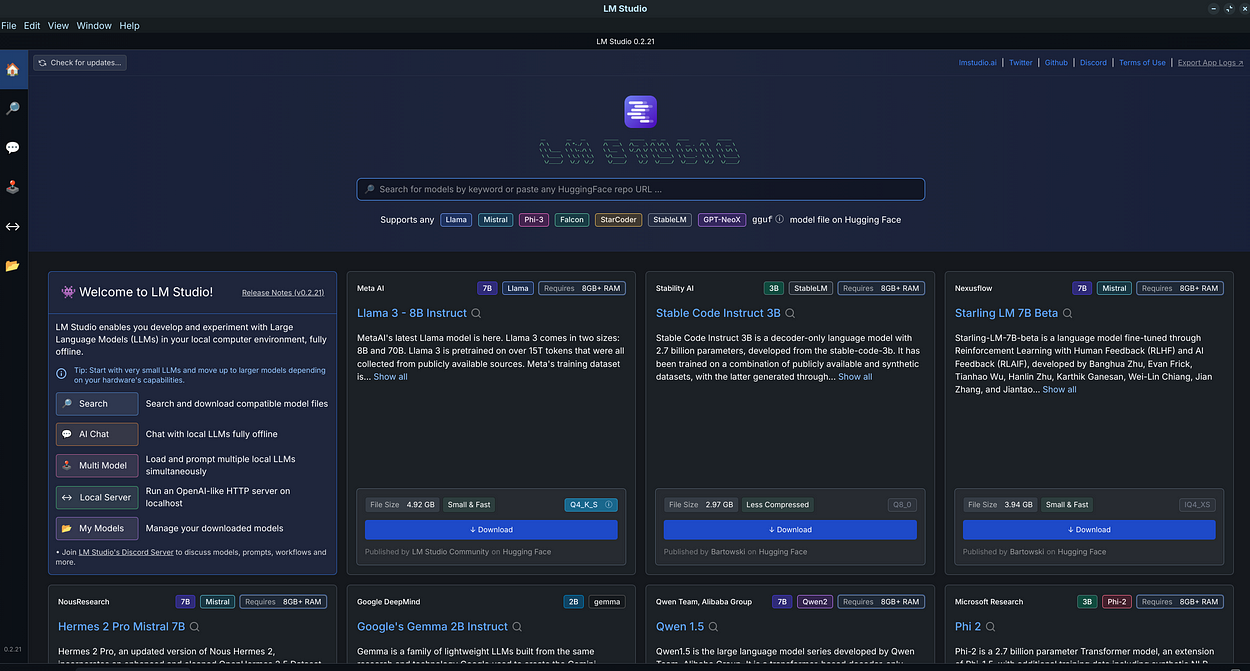Click the AI Chat button in Welcome panel
Viewport: 1250px width, 671px height.
[x=97, y=434]
